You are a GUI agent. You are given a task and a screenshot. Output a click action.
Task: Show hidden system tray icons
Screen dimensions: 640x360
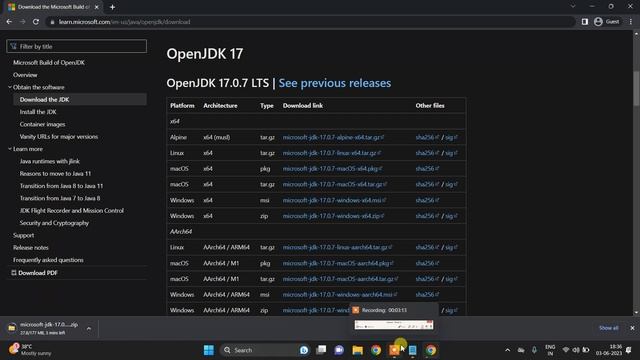click(x=507, y=350)
